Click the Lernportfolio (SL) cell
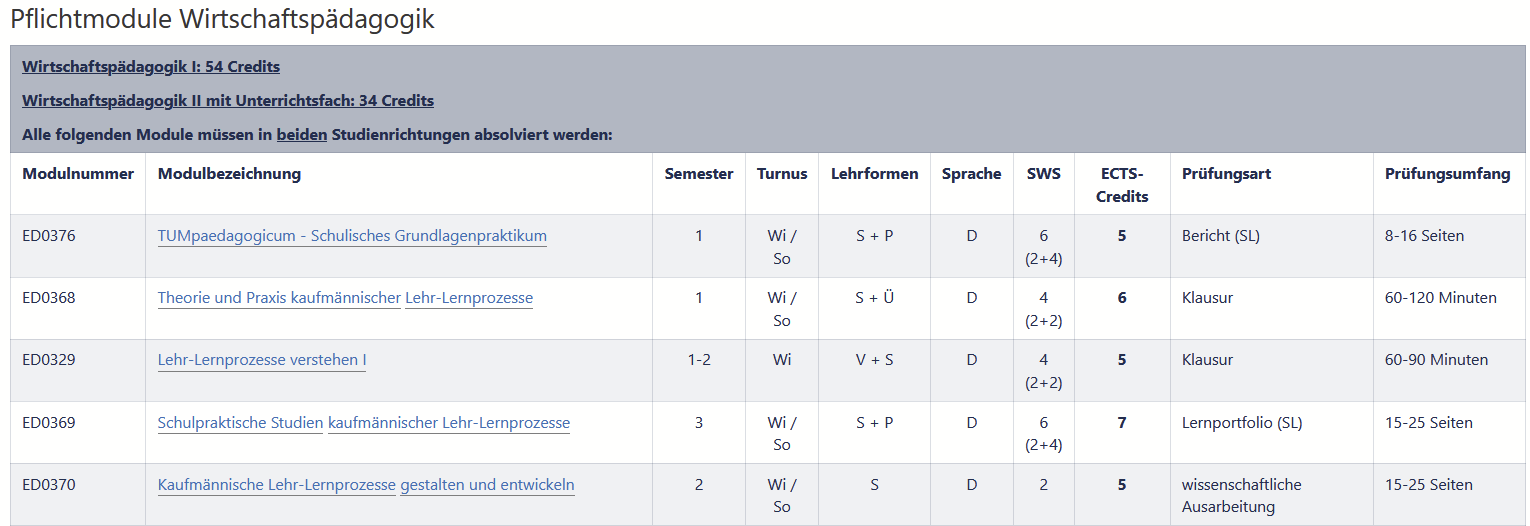This screenshot has height=526, width=1530. tap(1242, 423)
